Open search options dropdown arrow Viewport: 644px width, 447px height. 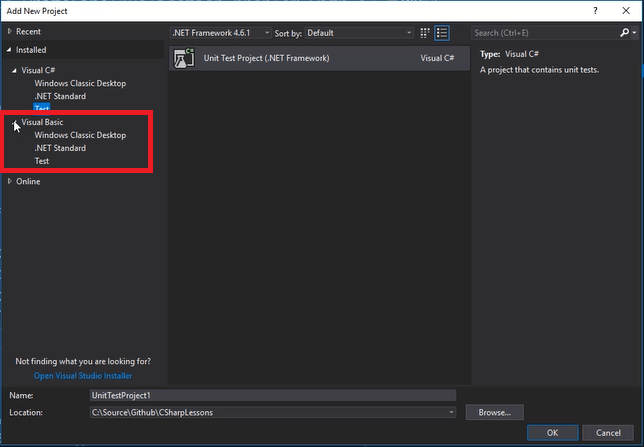(x=635, y=32)
